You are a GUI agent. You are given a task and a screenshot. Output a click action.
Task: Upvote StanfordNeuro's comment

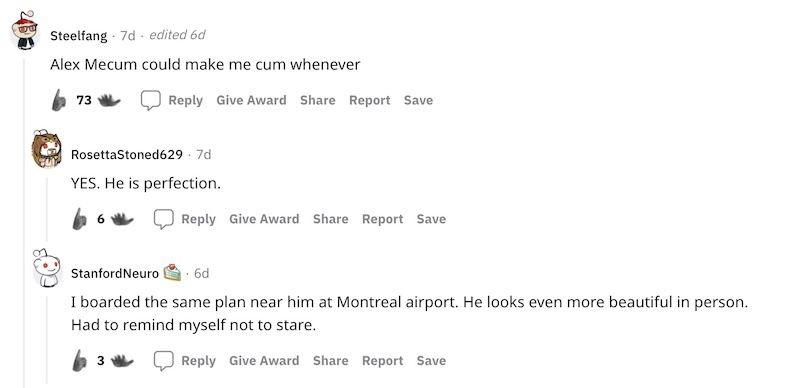tap(80, 360)
